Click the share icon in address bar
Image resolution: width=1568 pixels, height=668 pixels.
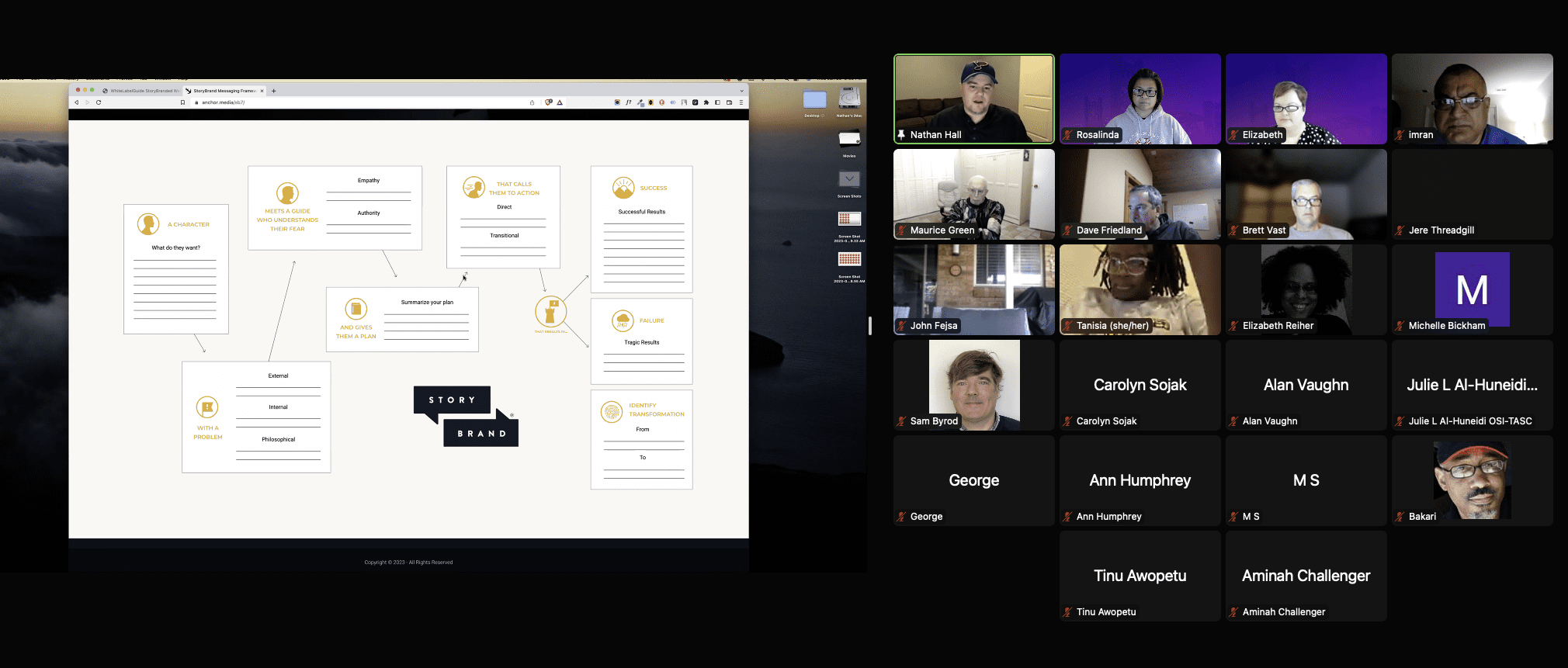532,102
